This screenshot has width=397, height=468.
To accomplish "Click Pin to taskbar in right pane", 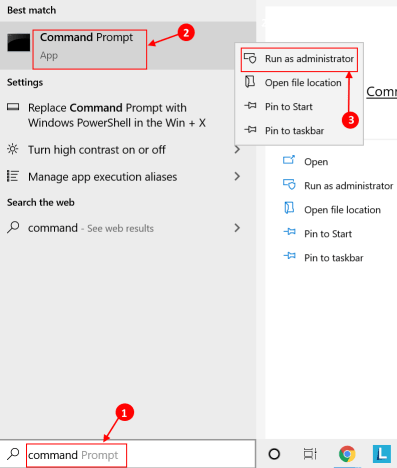I will (334, 258).
